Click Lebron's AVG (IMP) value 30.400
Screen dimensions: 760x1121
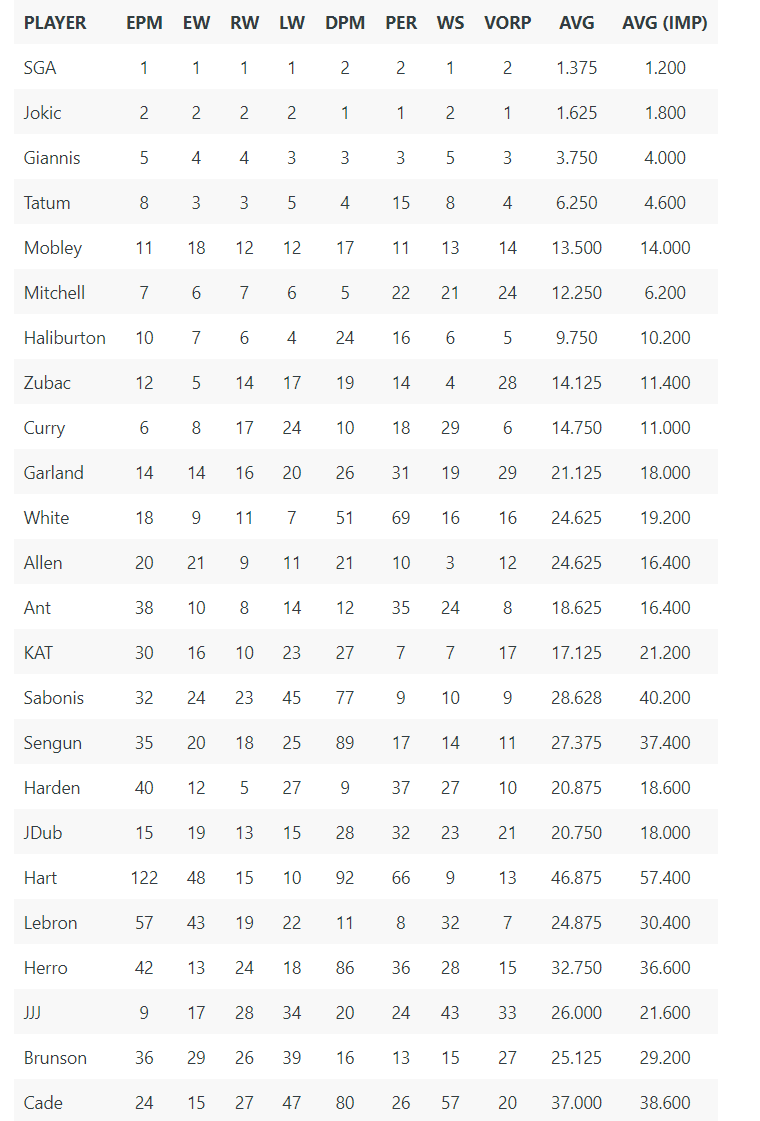tap(665, 923)
